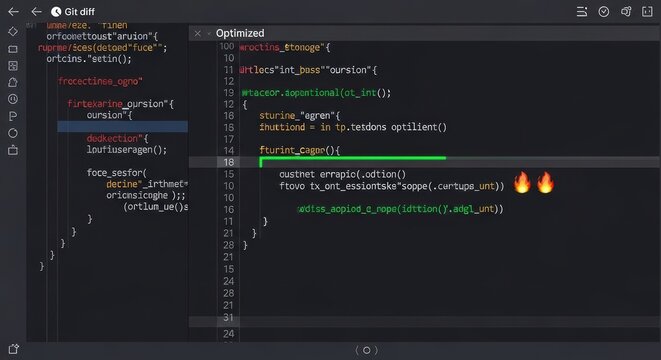
Task: Switch to the Optimized tab
Action: coord(240,33)
